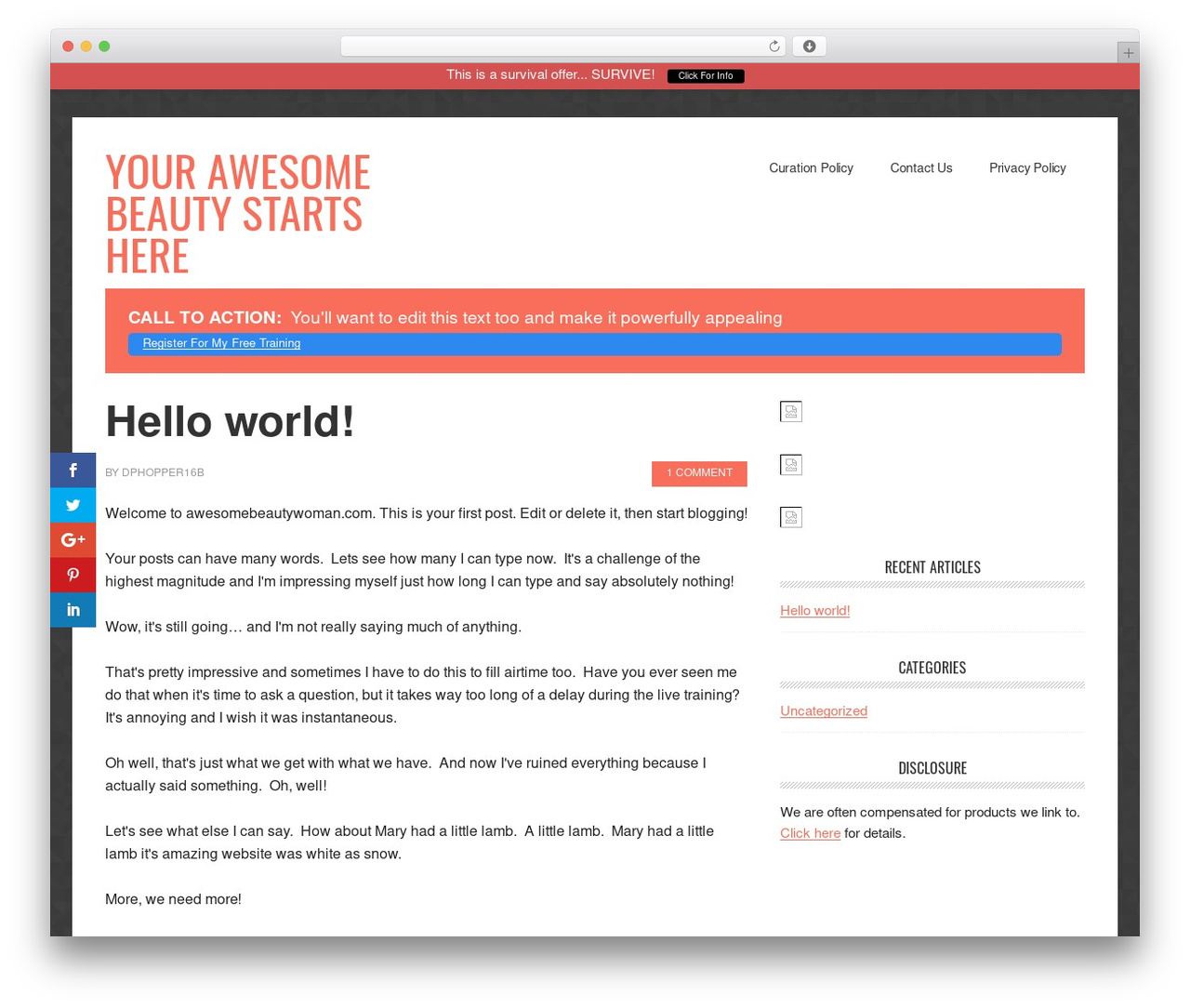
Task: Click the author name DPHOPPER16B
Action: [x=163, y=472]
